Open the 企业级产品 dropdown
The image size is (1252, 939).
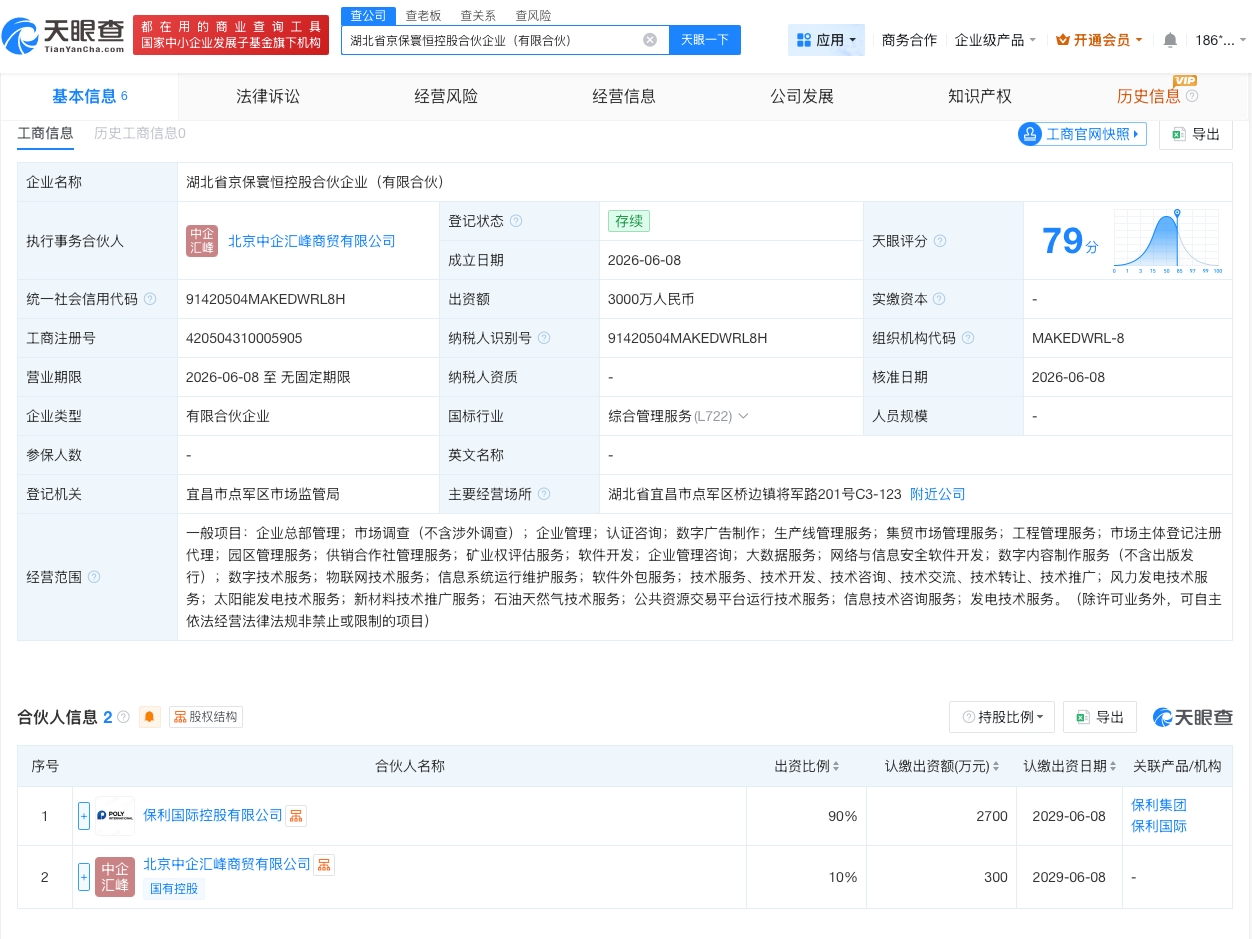995,40
